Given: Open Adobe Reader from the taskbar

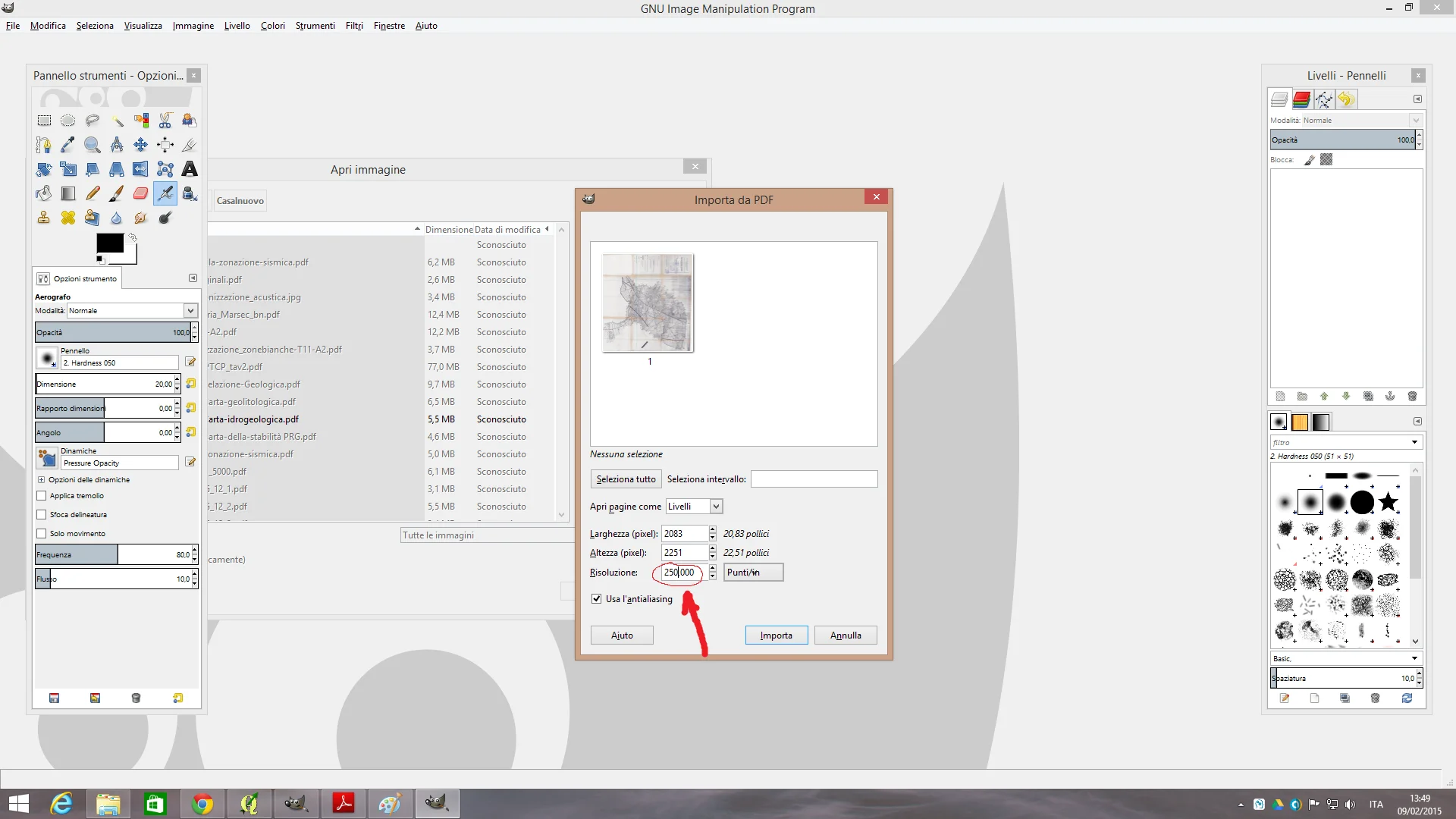Looking at the screenshot, I should click(344, 803).
